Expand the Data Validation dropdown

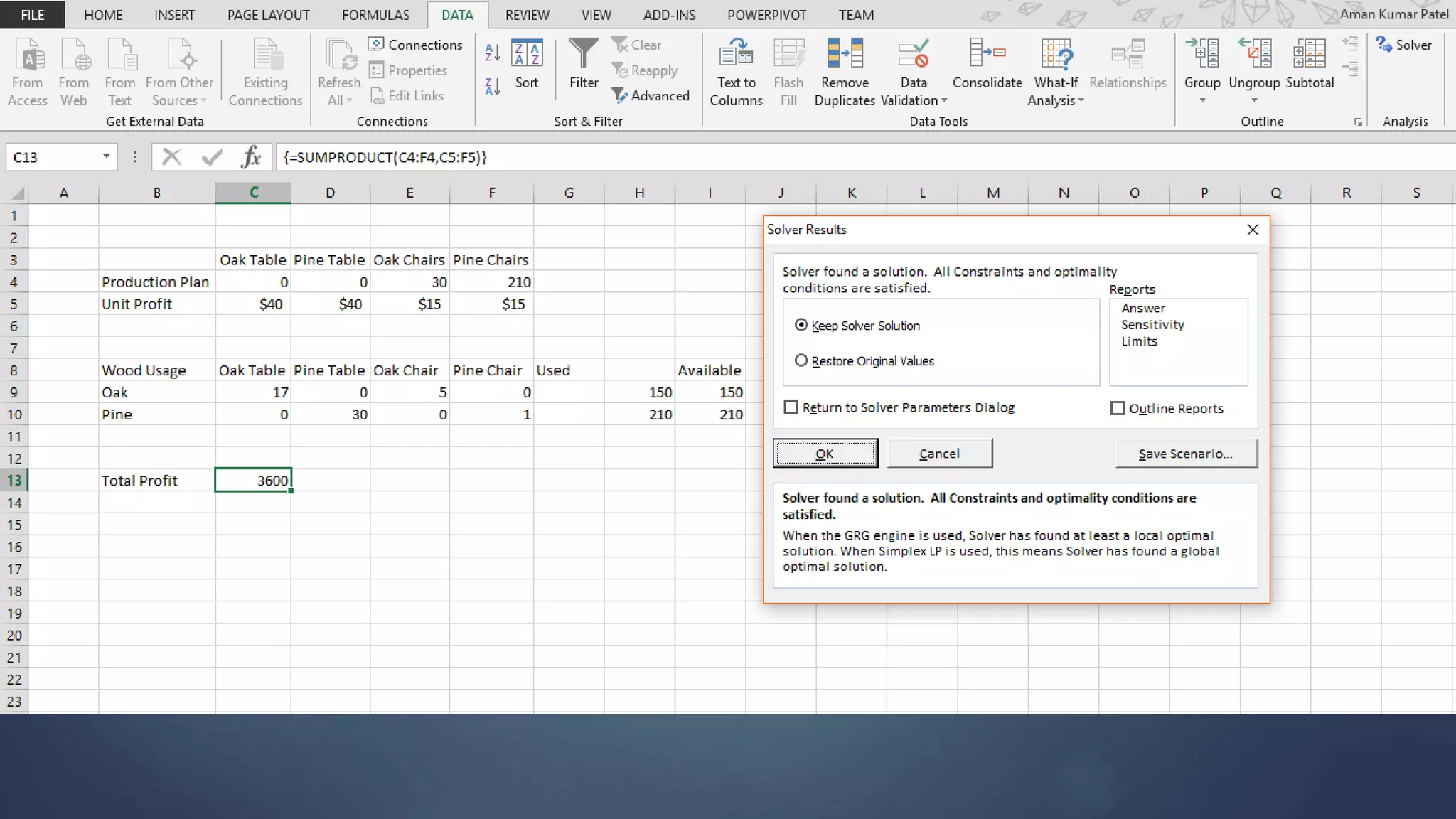[944, 101]
